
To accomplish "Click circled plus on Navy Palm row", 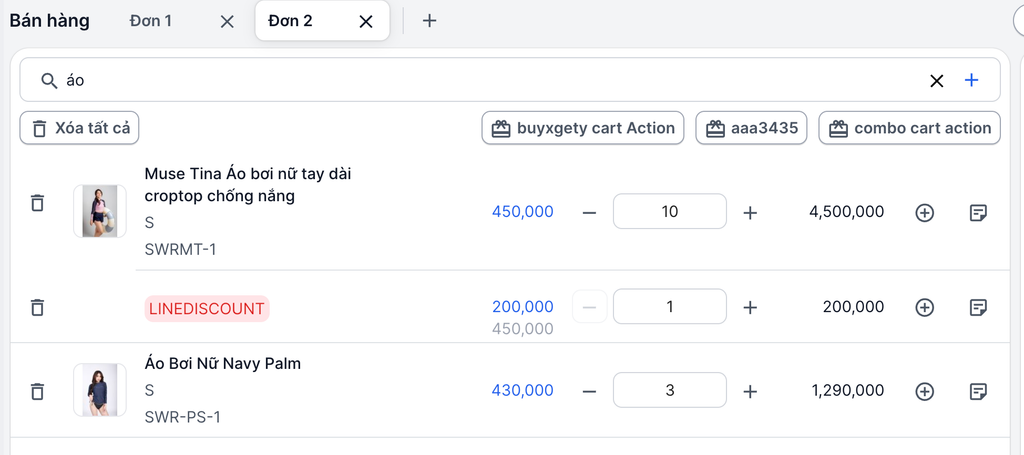I will (x=925, y=391).
